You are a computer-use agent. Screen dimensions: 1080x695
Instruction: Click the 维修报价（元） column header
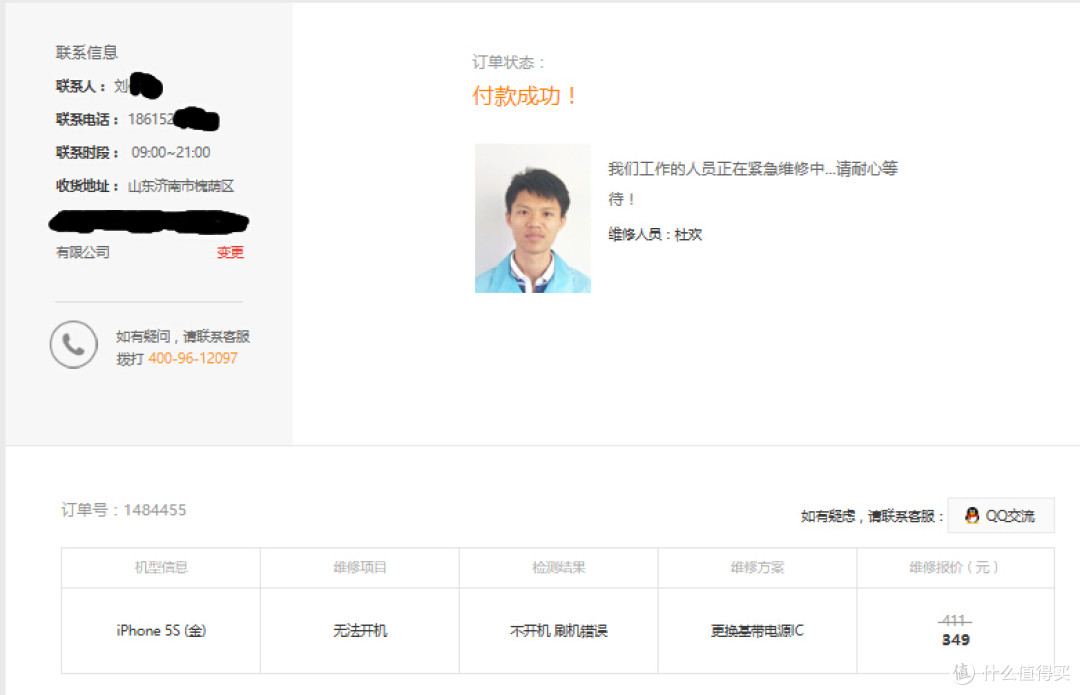(x=955, y=568)
